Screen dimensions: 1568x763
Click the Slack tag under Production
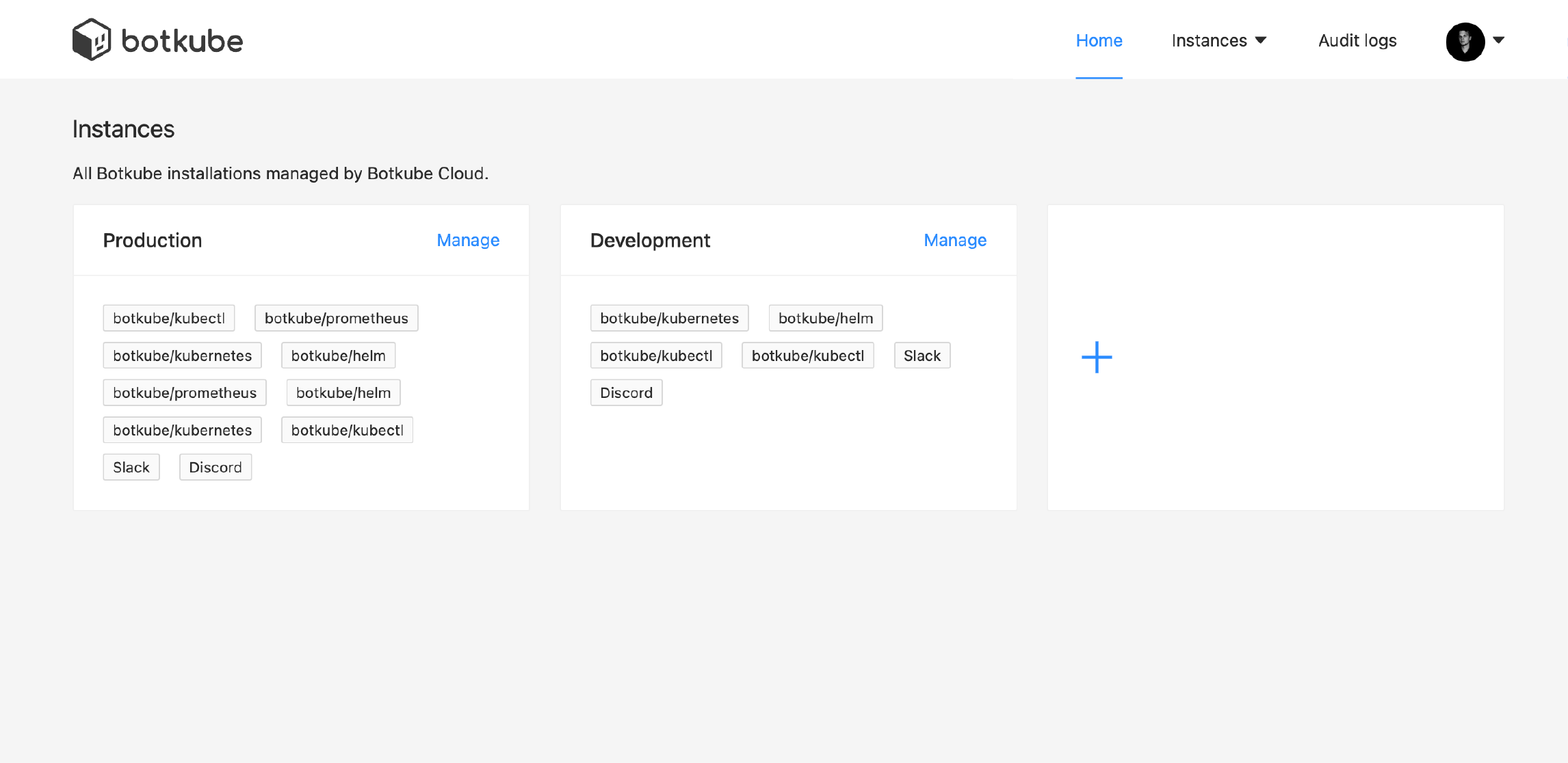131,467
